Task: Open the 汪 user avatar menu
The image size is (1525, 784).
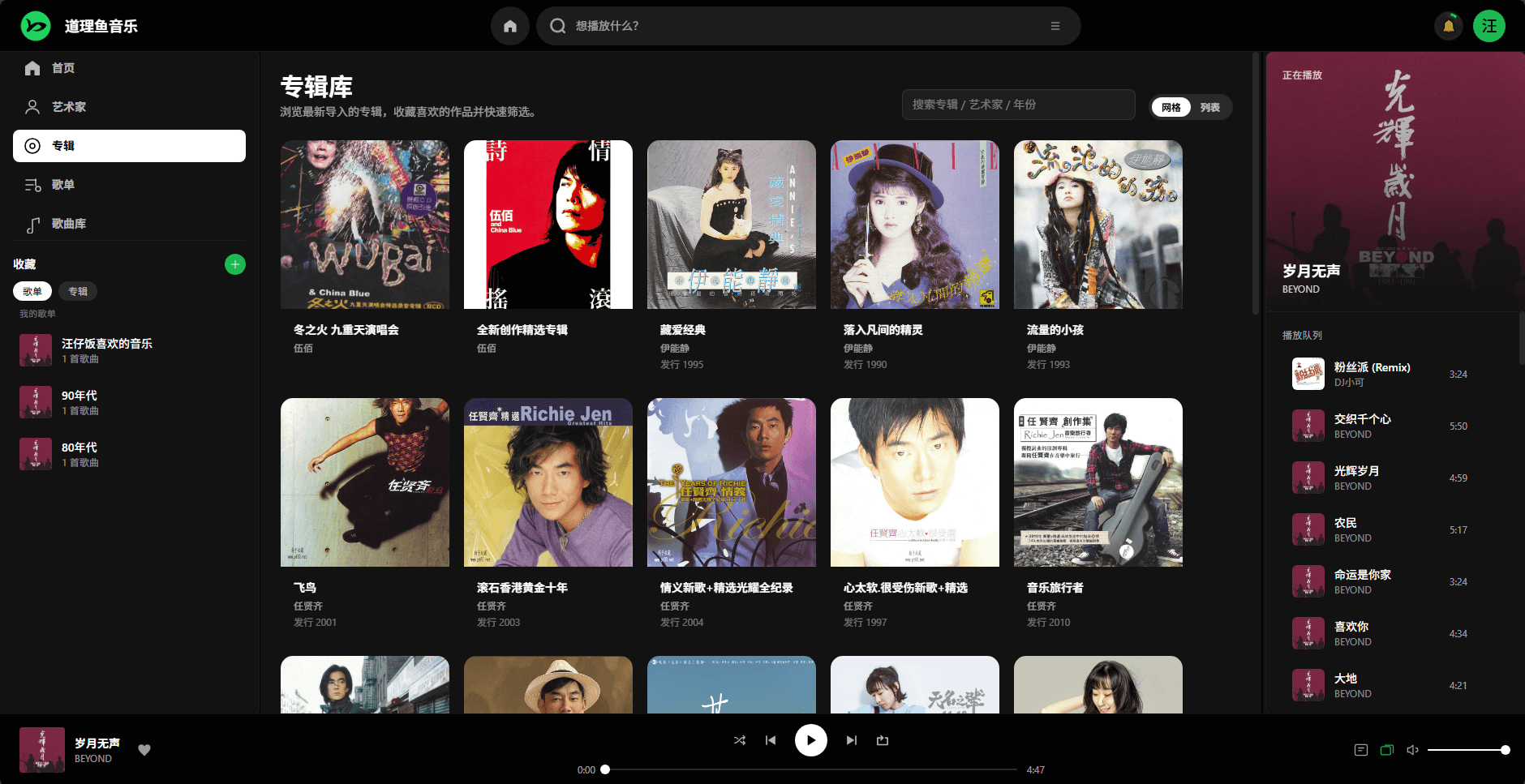Action: click(x=1488, y=26)
